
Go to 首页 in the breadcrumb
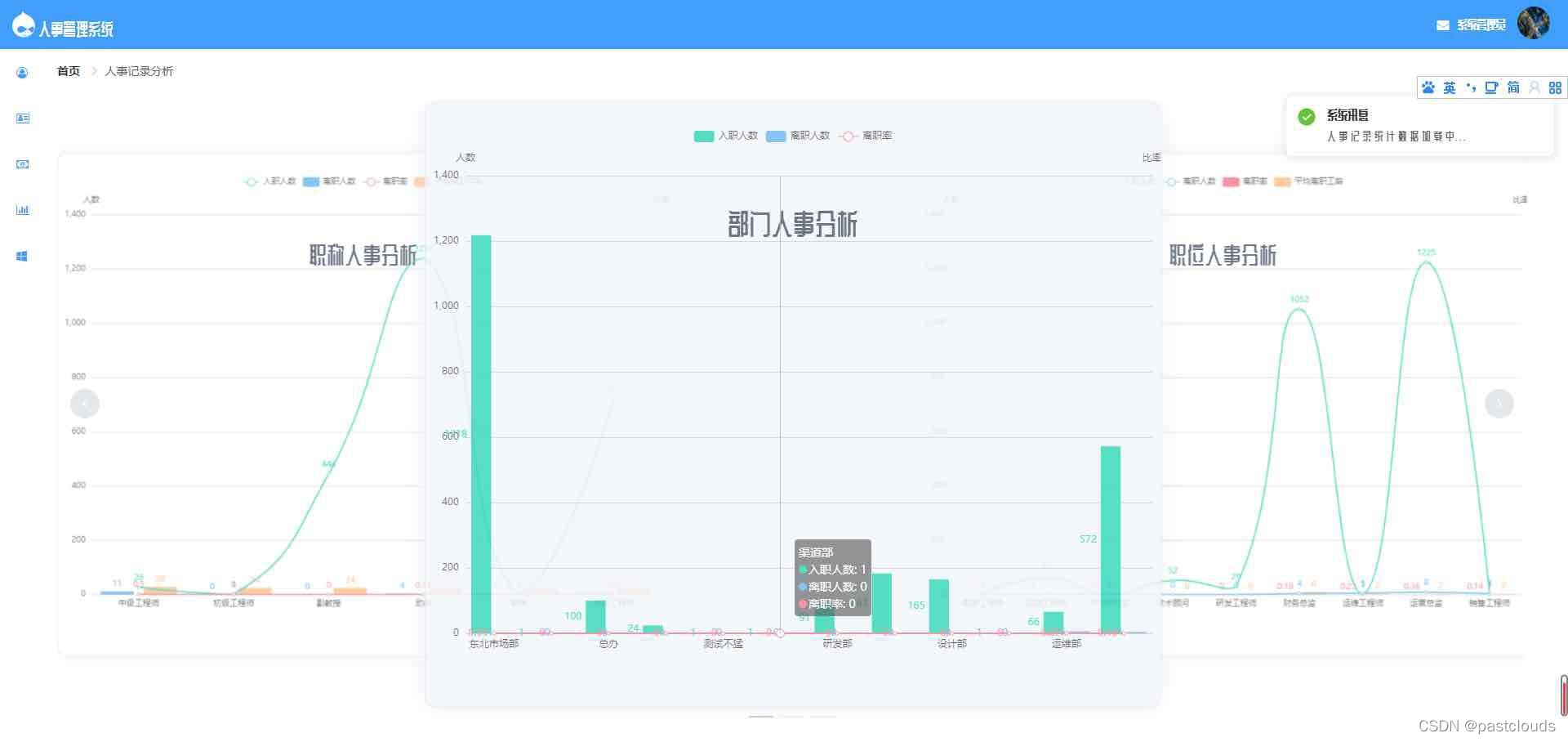click(69, 71)
